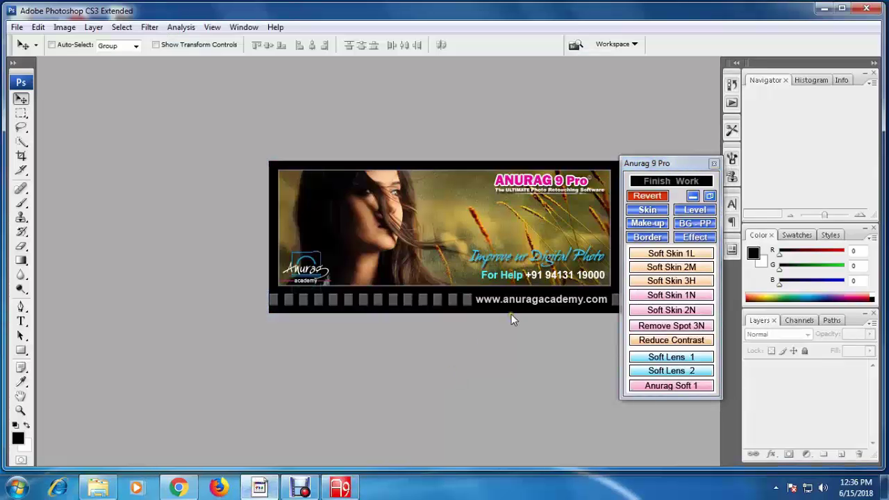The image size is (889, 500).
Task: Select the Eraser tool
Action: [x=21, y=246]
